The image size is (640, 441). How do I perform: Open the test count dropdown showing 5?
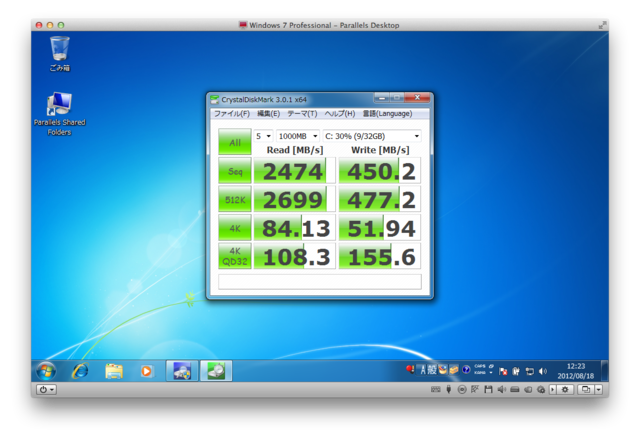(263, 136)
